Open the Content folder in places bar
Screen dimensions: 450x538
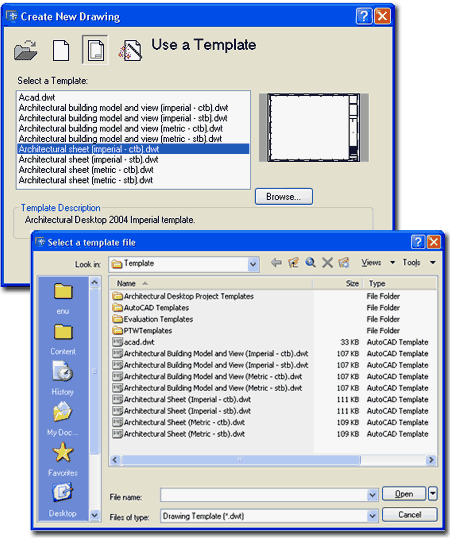tap(63, 339)
